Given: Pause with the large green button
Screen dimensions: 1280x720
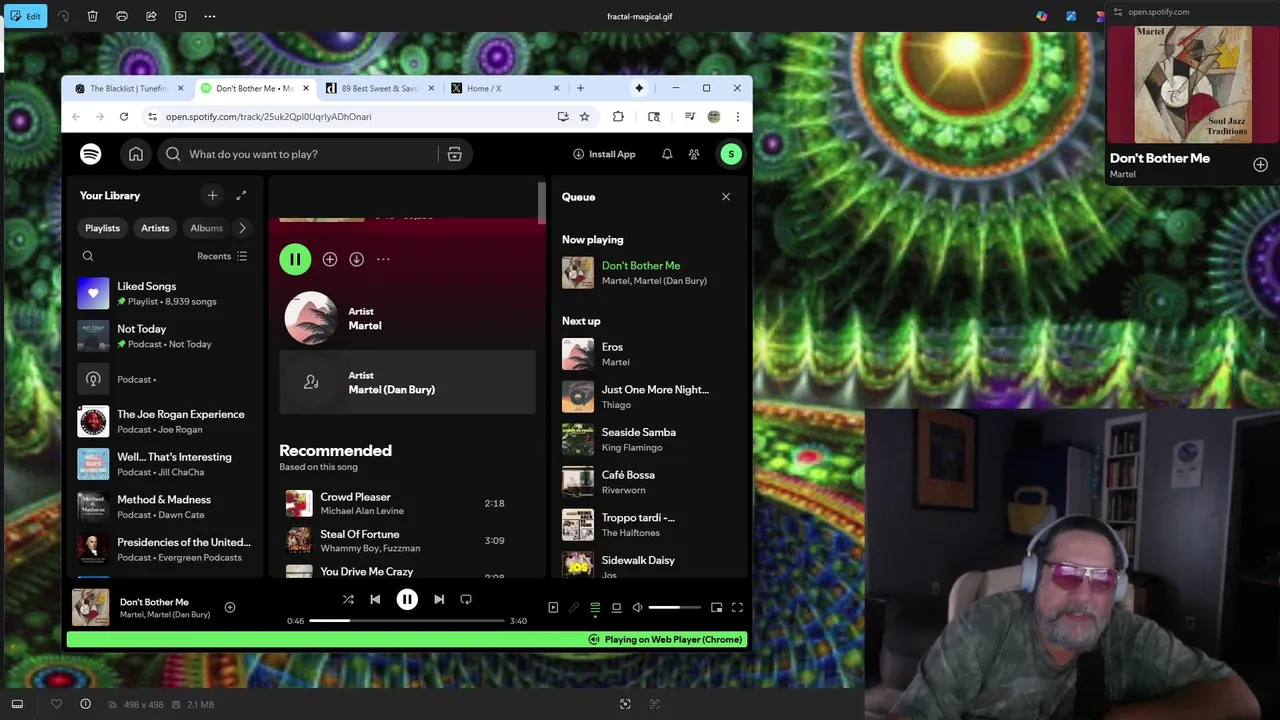Looking at the screenshot, I should coord(295,259).
